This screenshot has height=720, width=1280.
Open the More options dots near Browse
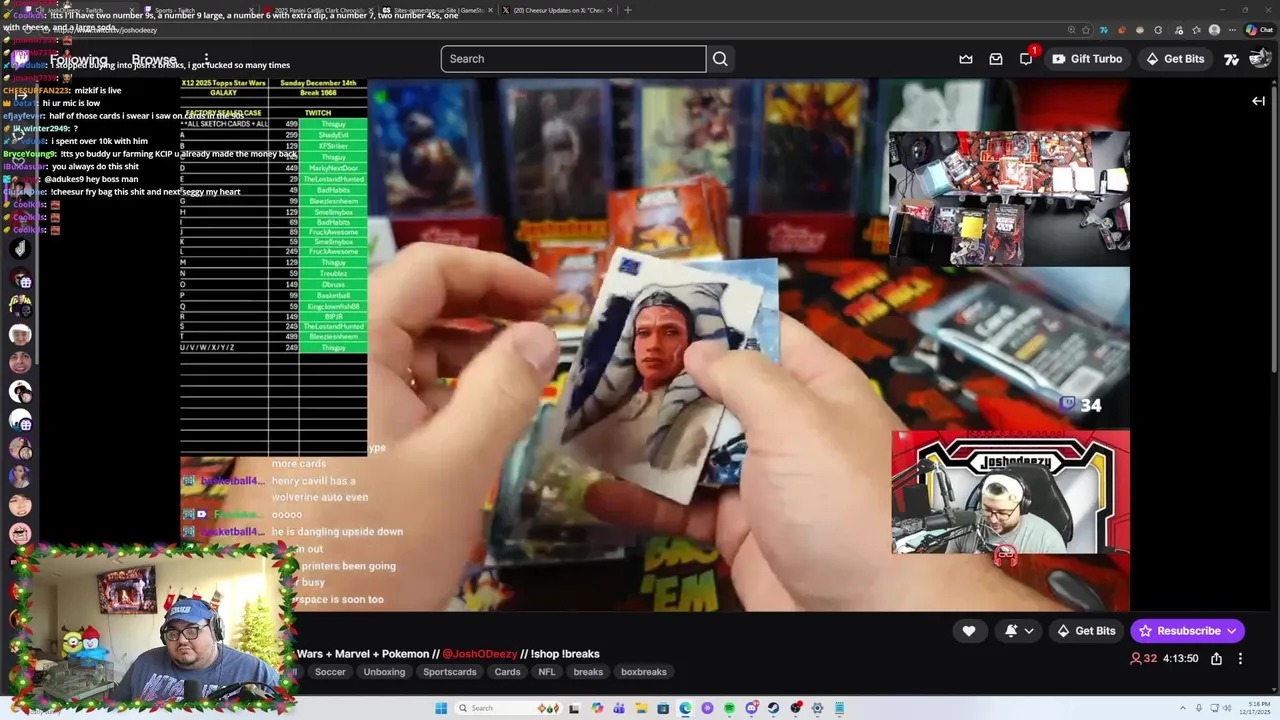[206, 59]
